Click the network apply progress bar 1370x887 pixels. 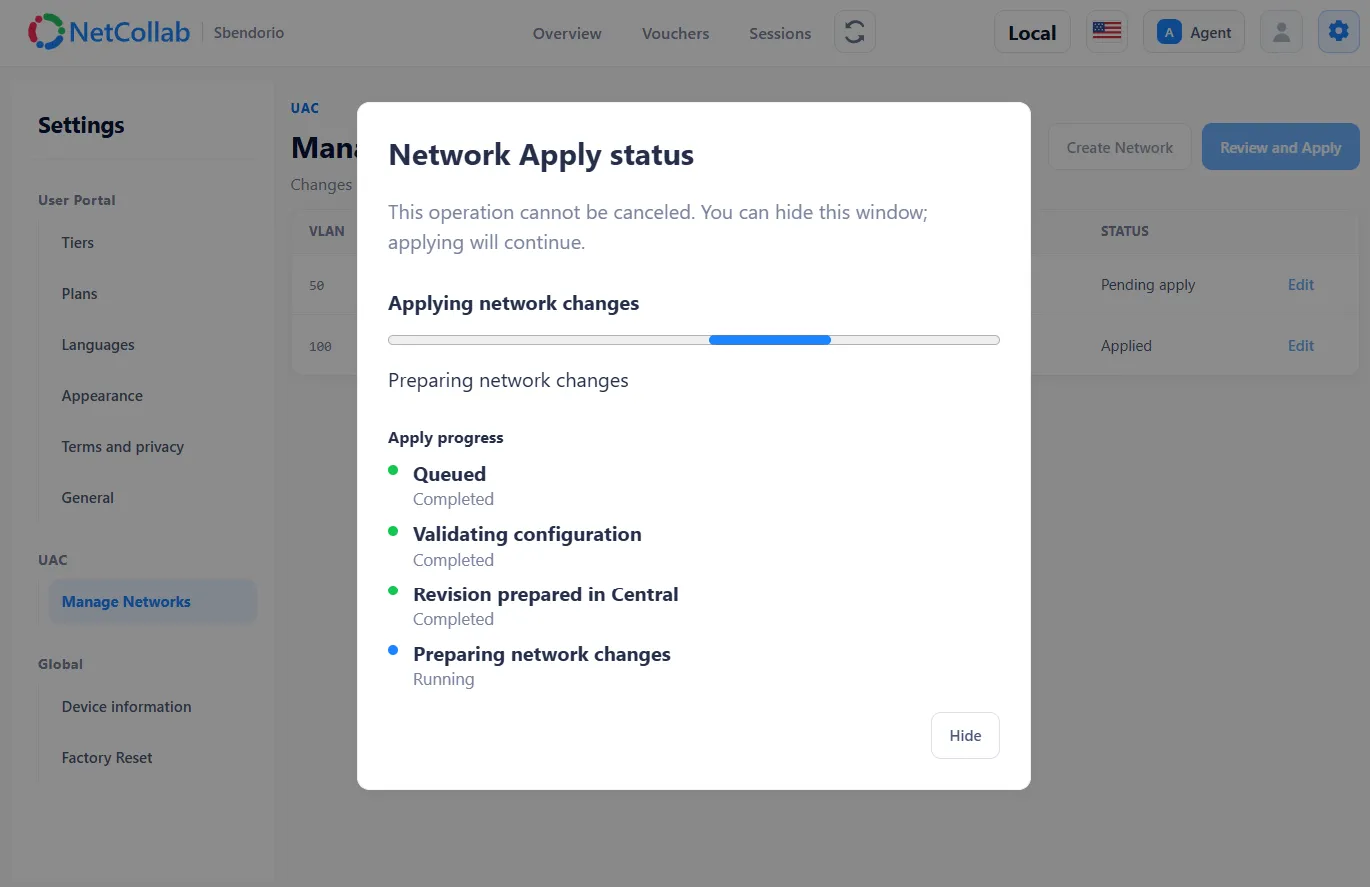click(x=694, y=340)
